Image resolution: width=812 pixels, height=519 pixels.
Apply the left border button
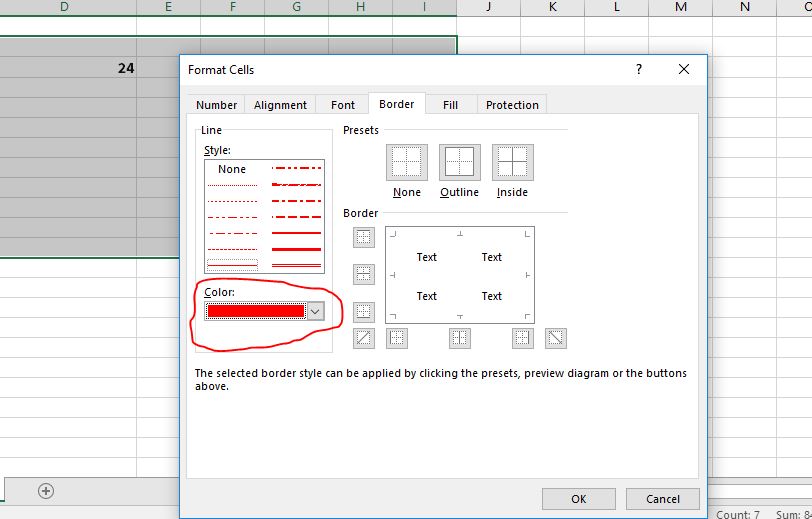coord(397,338)
